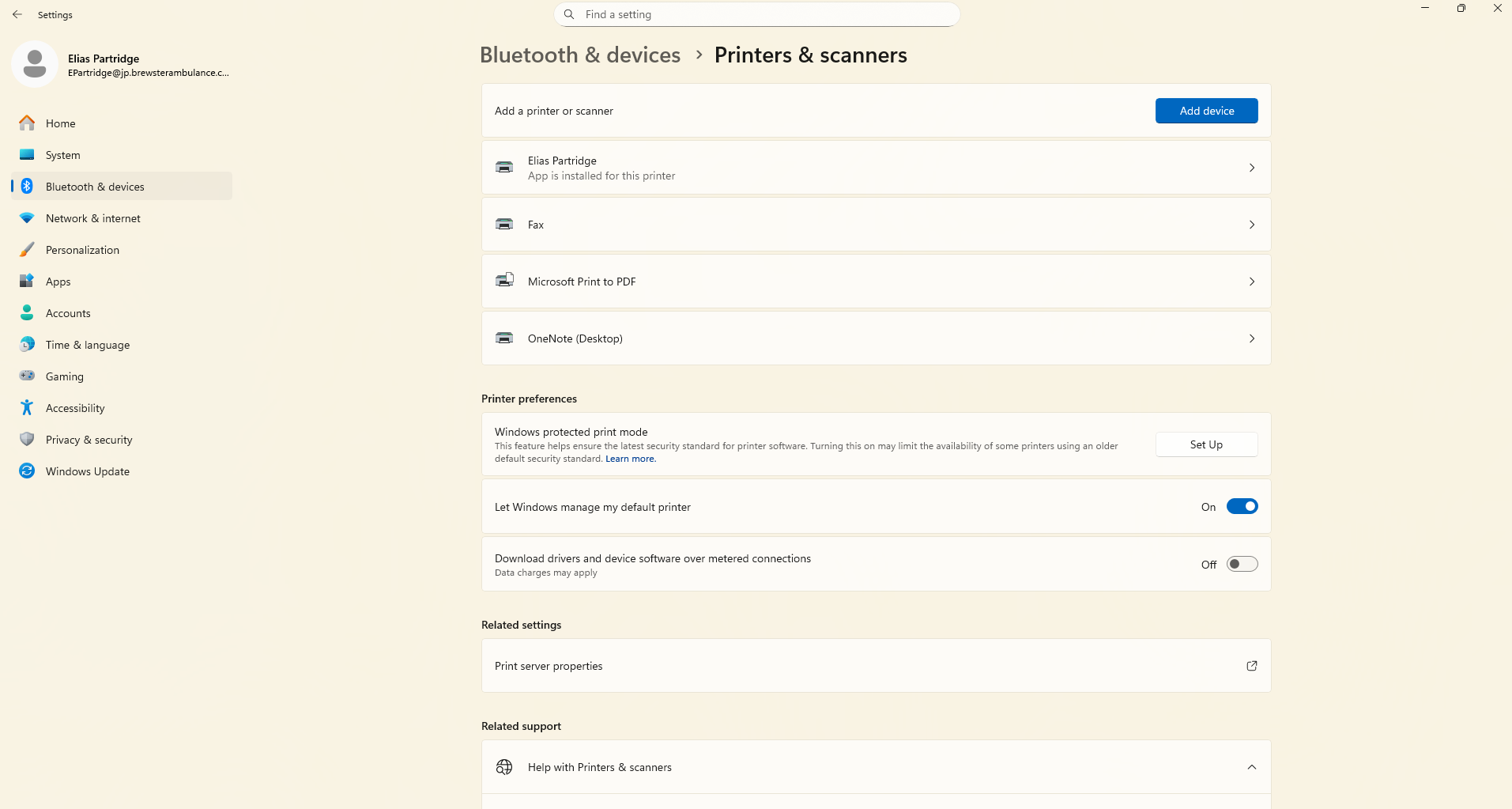Click the Fax printer icon
1512x809 pixels.
504,225
